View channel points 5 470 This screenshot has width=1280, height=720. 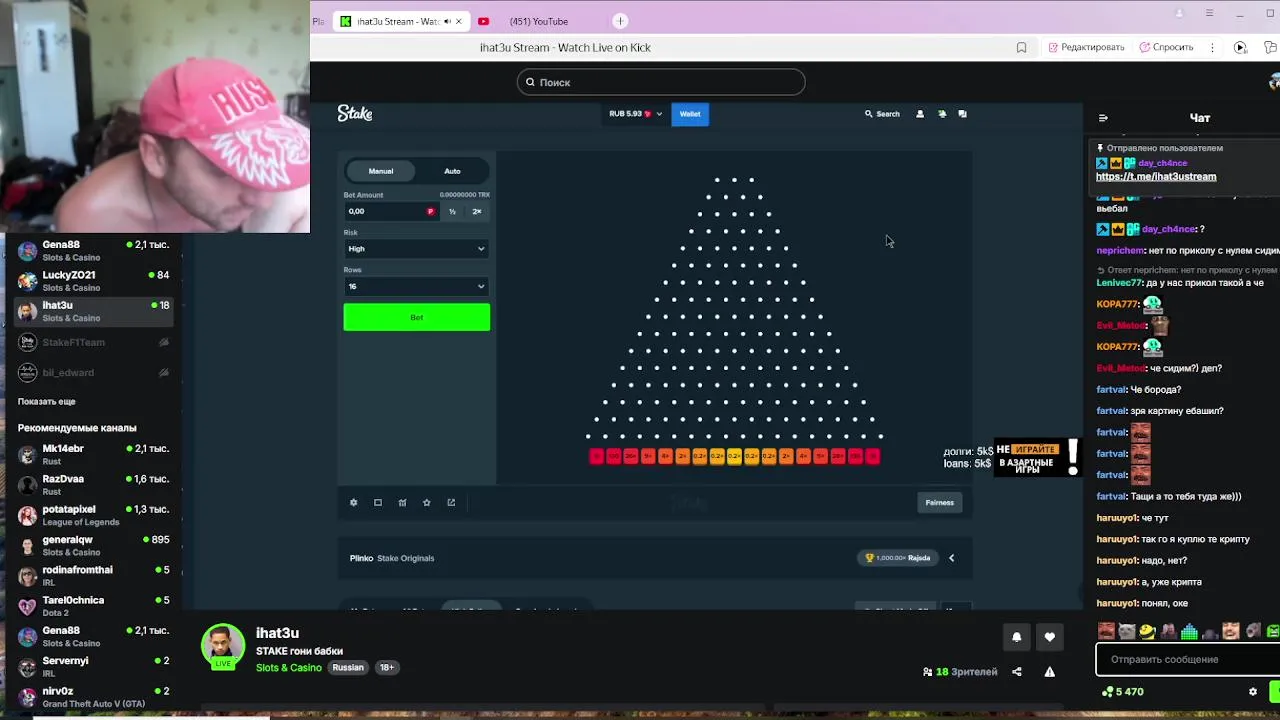(x=1122, y=691)
